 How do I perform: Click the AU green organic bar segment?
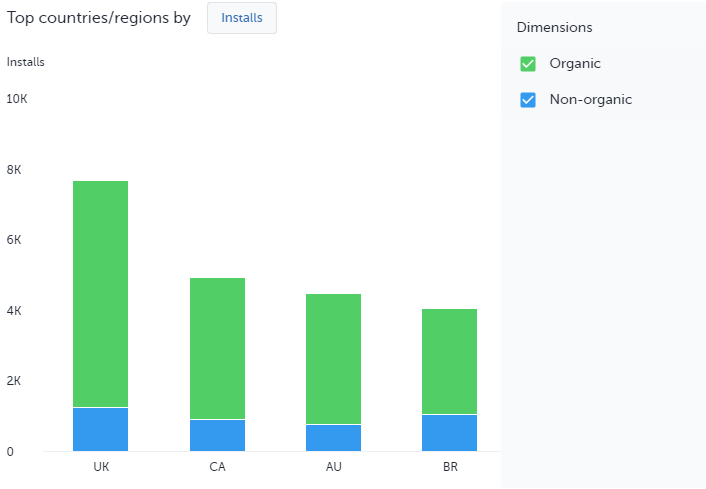pos(333,359)
